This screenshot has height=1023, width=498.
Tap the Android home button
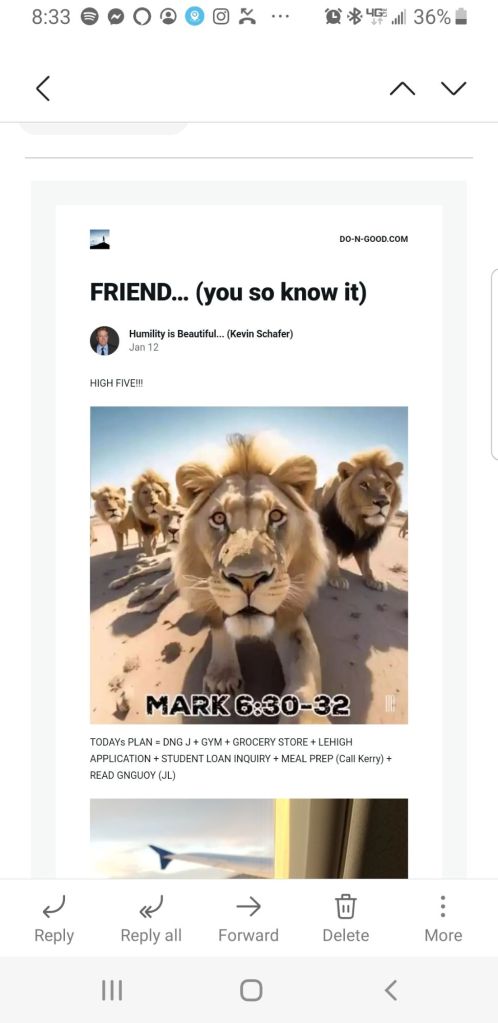point(251,990)
